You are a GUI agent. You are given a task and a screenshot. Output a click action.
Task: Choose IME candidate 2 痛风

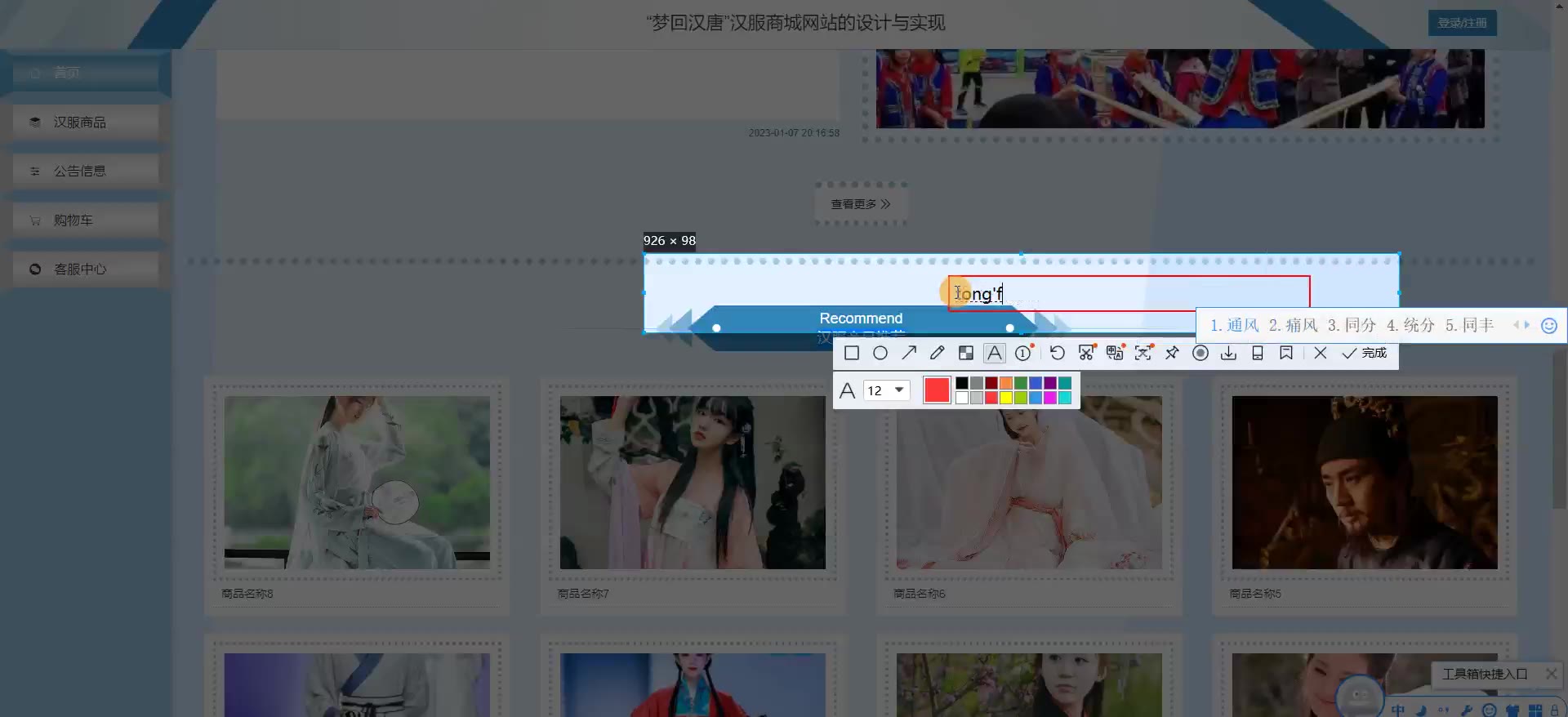coord(1293,325)
